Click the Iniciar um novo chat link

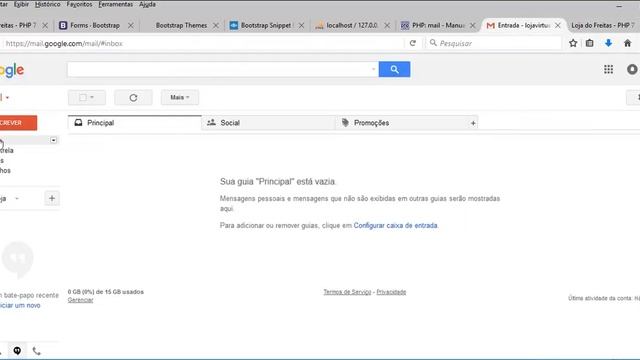[20, 305]
